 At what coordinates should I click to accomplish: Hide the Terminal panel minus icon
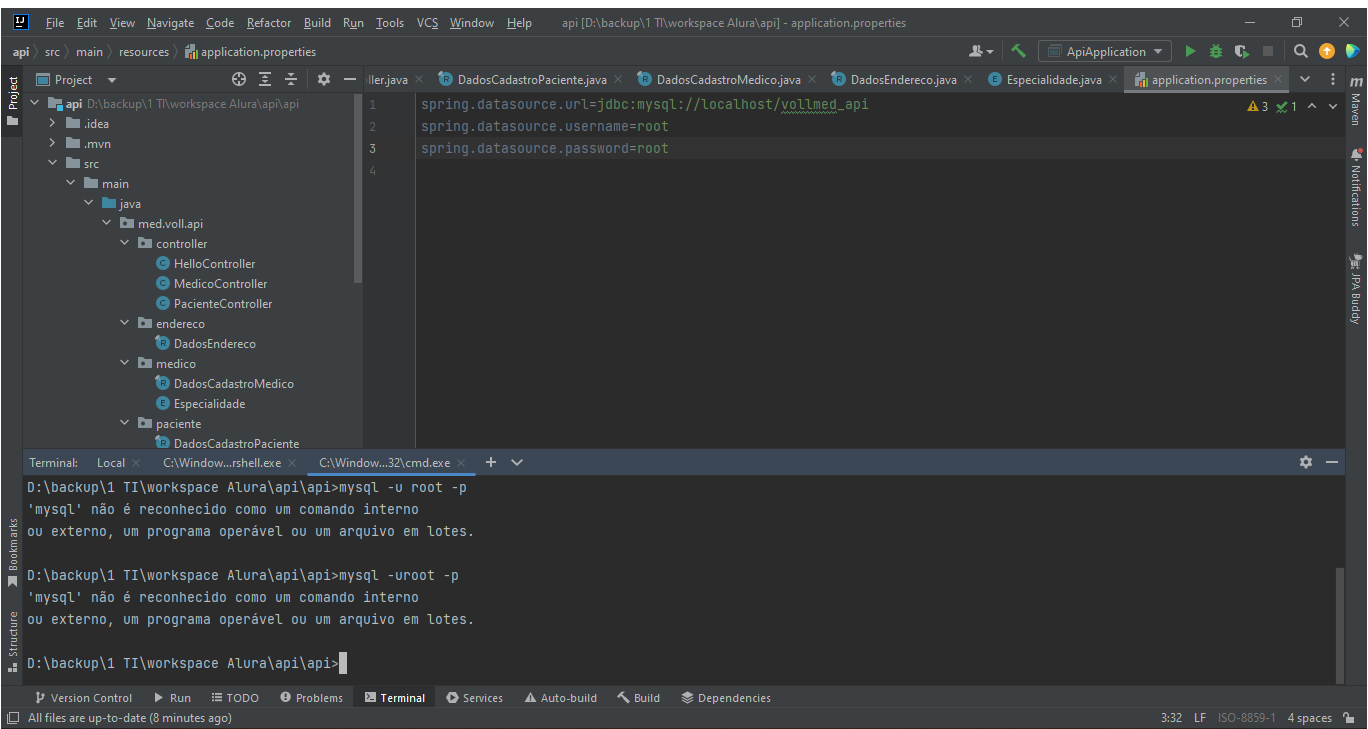pyautogui.click(x=1331, y=462)
